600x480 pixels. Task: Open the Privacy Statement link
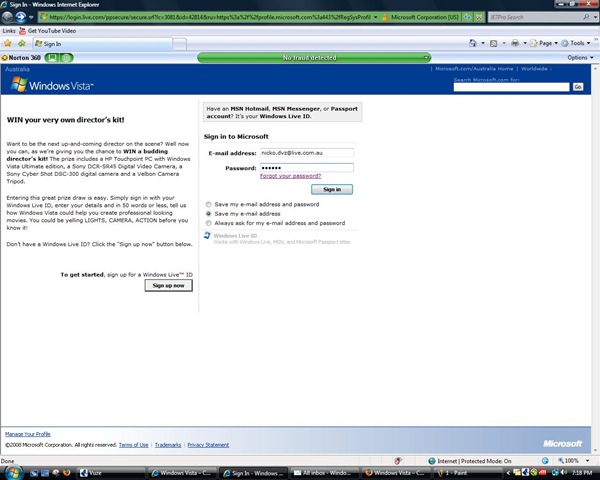coord(208,445)
